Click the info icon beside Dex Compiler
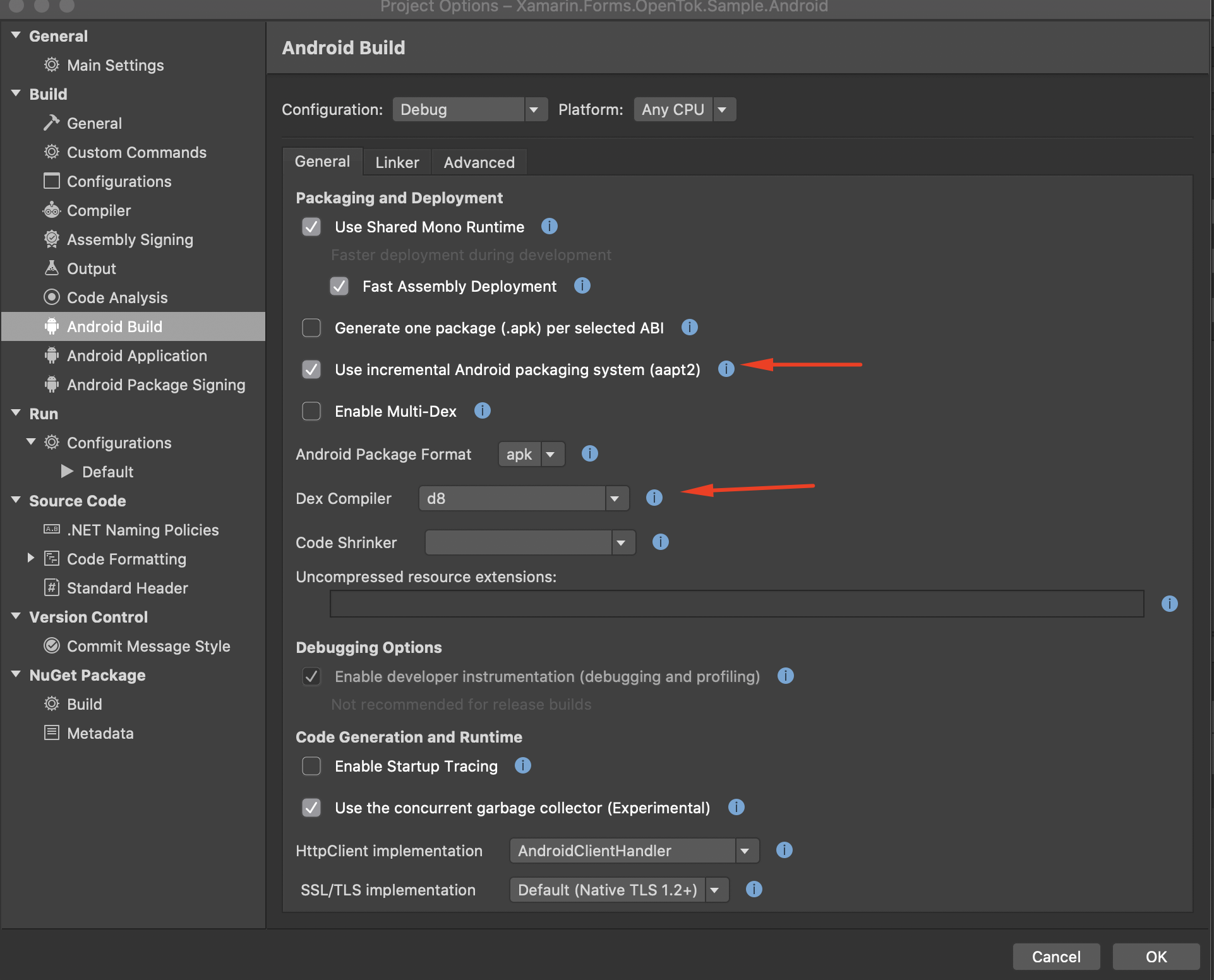Viewport: 1214px width, 980px height. (x=654, y=498)
